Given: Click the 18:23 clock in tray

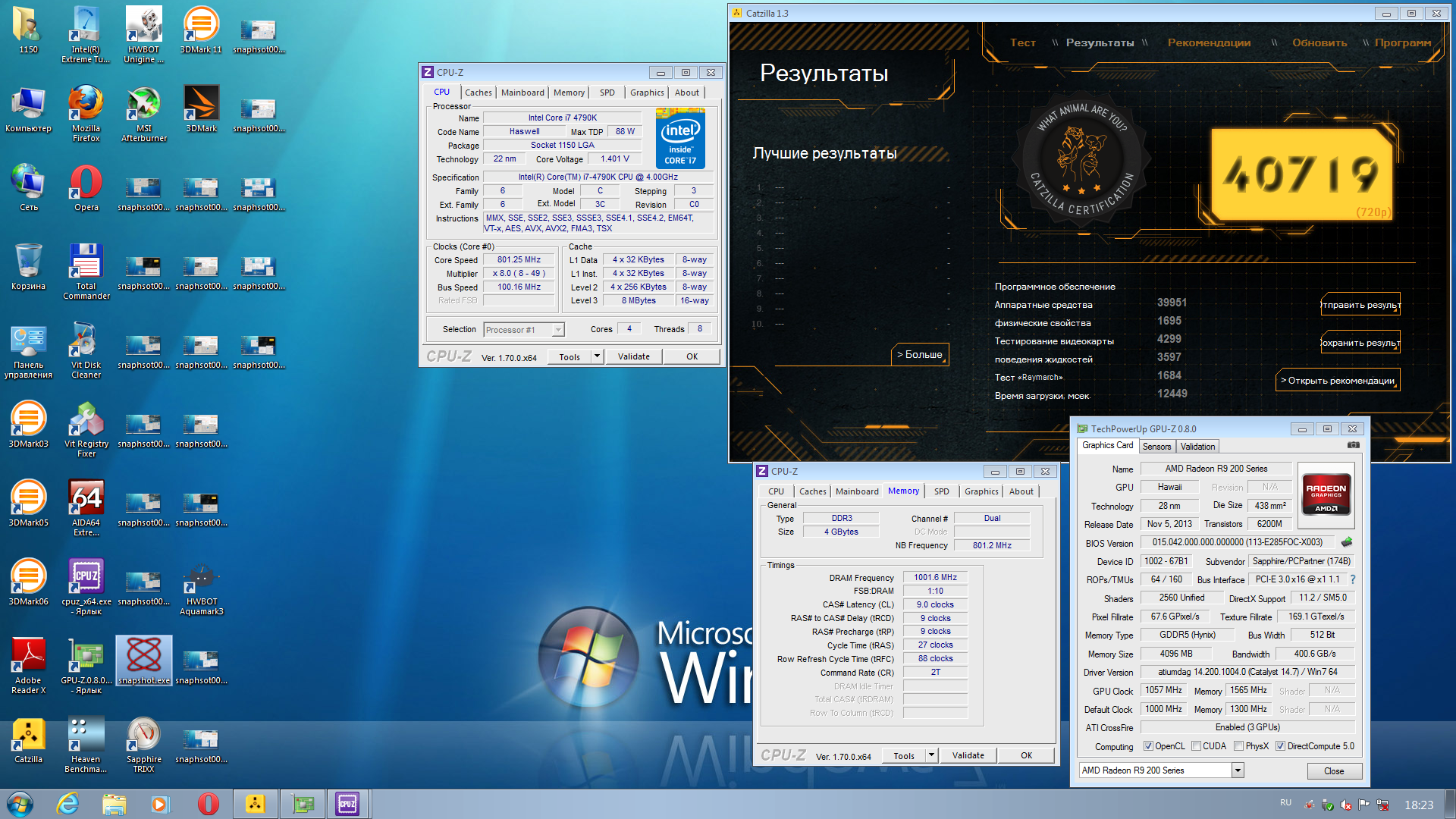Looking at the screenshot, I should [1418, 805].
